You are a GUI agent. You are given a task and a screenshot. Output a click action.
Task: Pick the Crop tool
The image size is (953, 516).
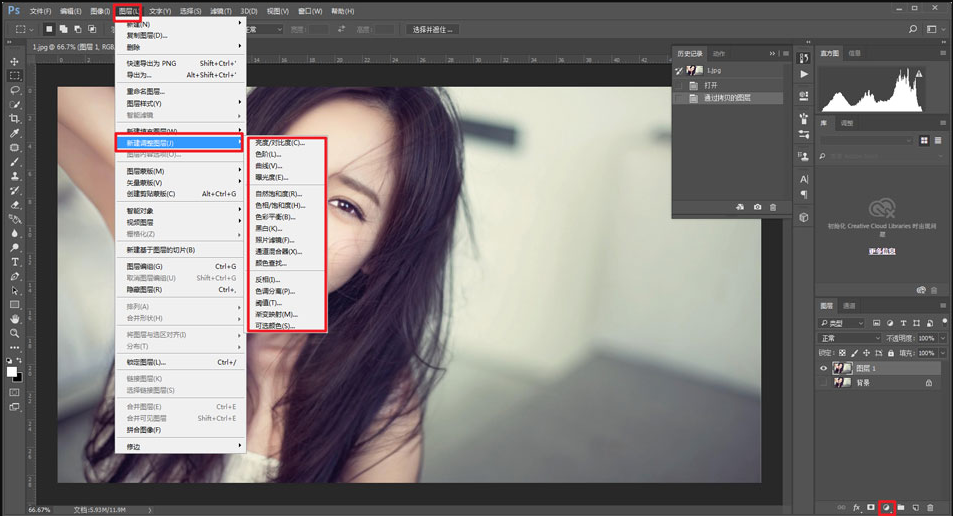tap(14, 118)
